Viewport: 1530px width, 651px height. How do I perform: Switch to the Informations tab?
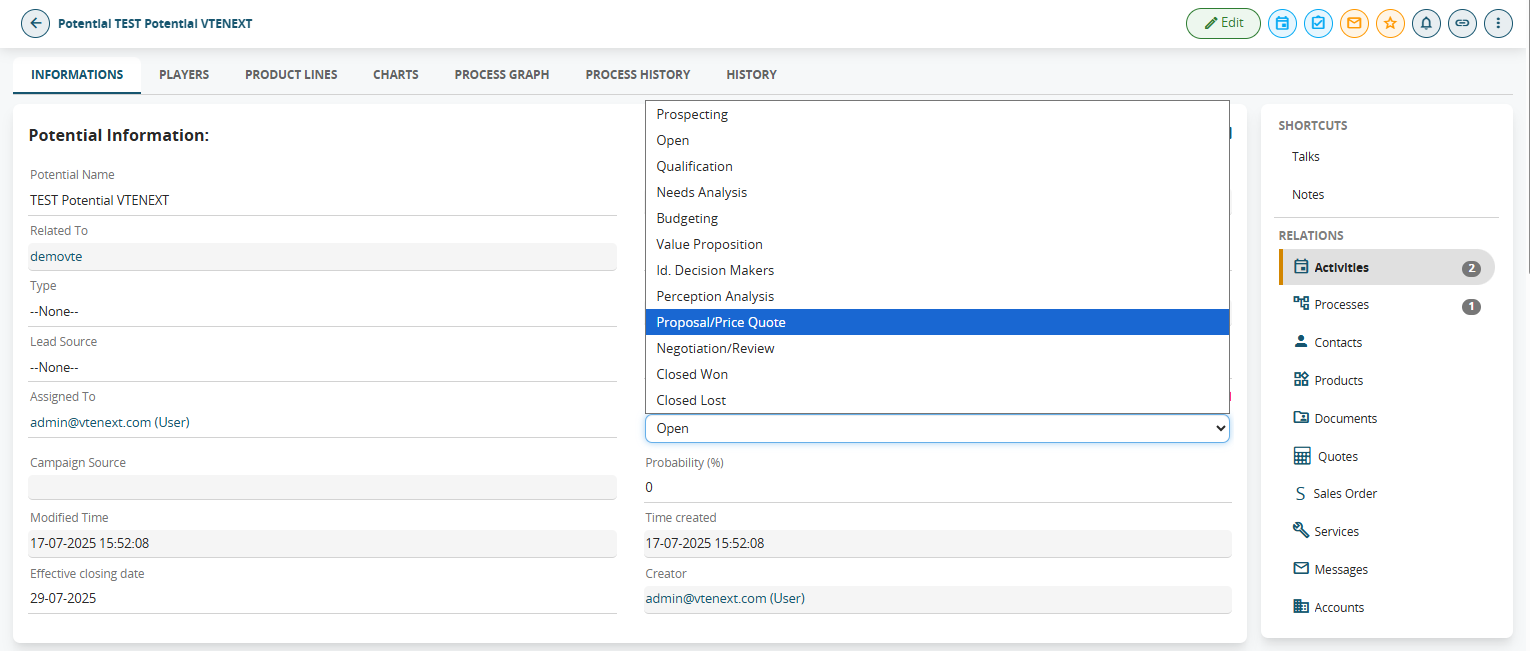click(x=77, y=75)
